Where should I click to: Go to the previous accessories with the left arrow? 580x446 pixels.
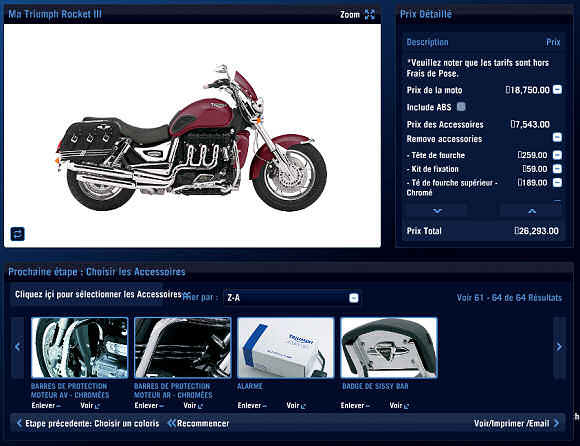17,347
